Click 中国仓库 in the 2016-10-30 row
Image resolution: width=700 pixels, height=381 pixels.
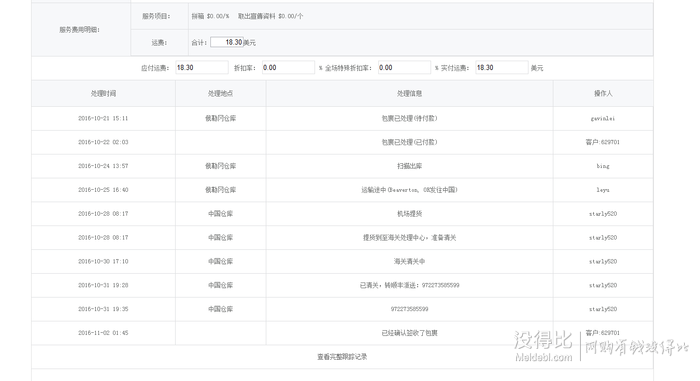click(x=221, y=261)
